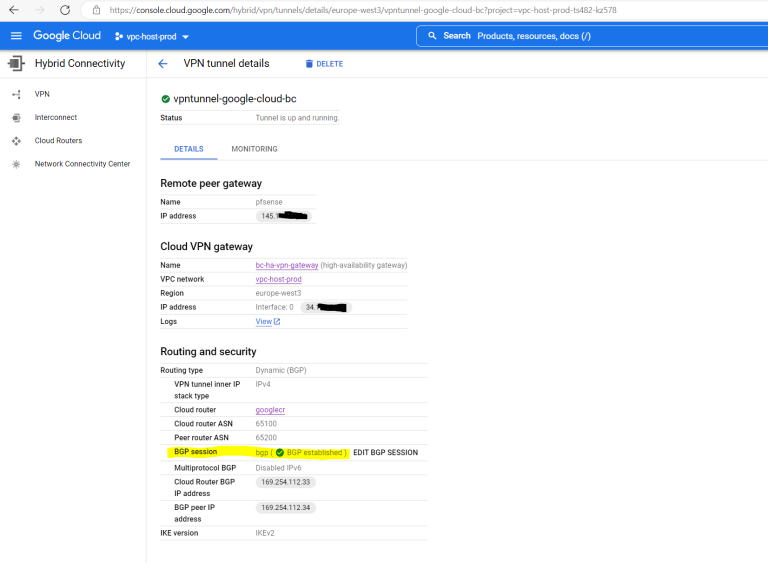
Task: Click the Cloud router ASN value 65100
Action: coord(266,424)
